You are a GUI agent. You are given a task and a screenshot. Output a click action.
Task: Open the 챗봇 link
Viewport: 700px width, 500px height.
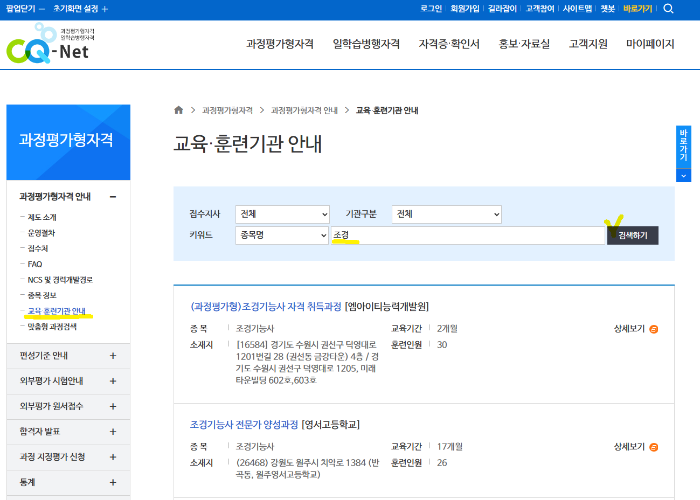tap(608, 8)
